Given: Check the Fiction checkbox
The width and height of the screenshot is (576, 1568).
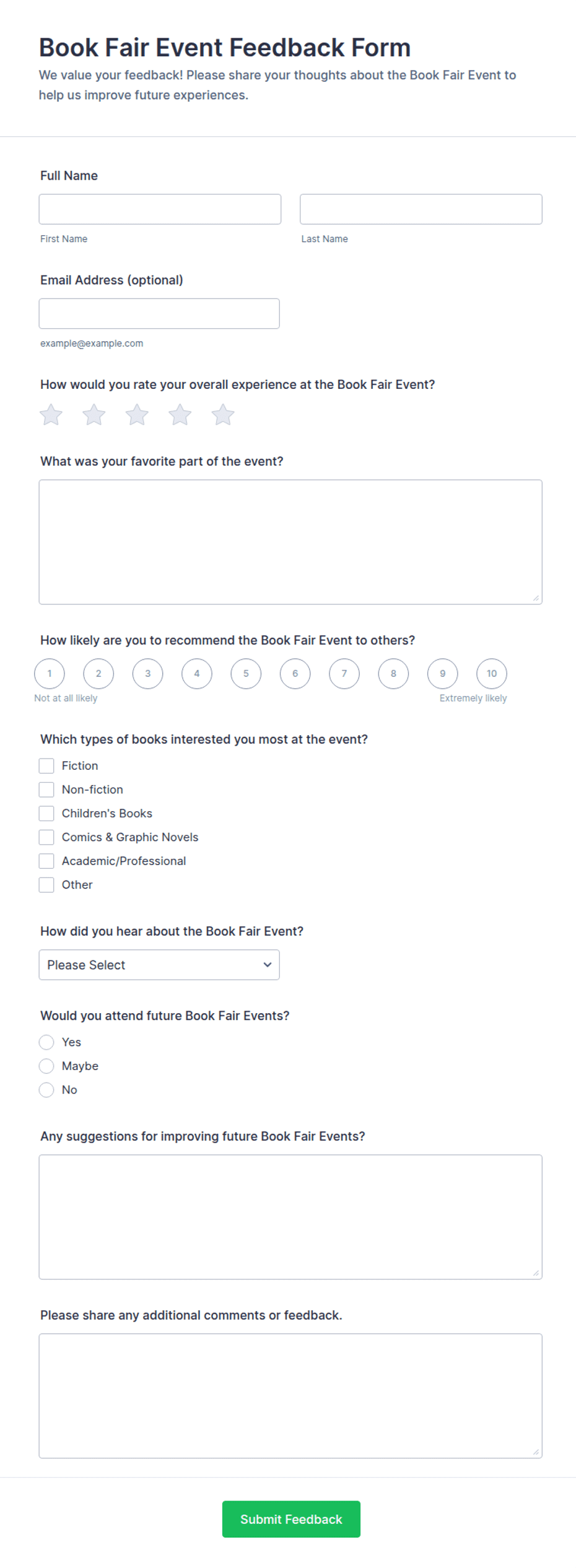Looking at the screenshot, I should pyautogui.click(x=46, y=766).
